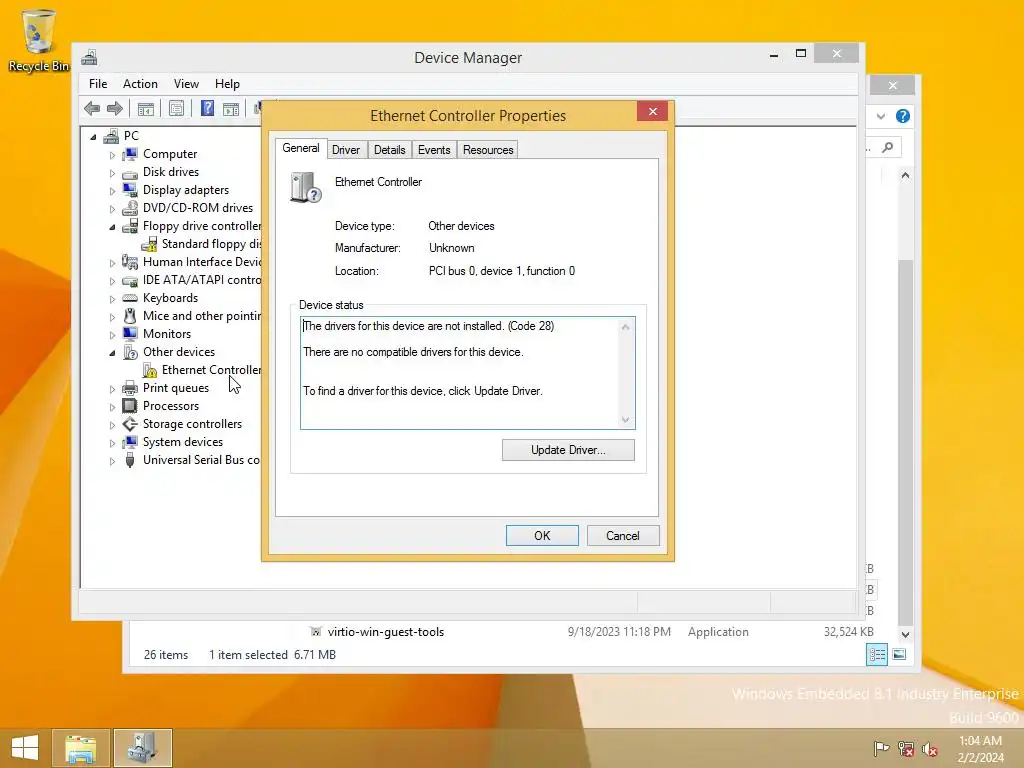1024x768 pixels.
Task: Open Properties from the Device Manager toolbar
Action: pyautogui.click(x=176, y=108)
